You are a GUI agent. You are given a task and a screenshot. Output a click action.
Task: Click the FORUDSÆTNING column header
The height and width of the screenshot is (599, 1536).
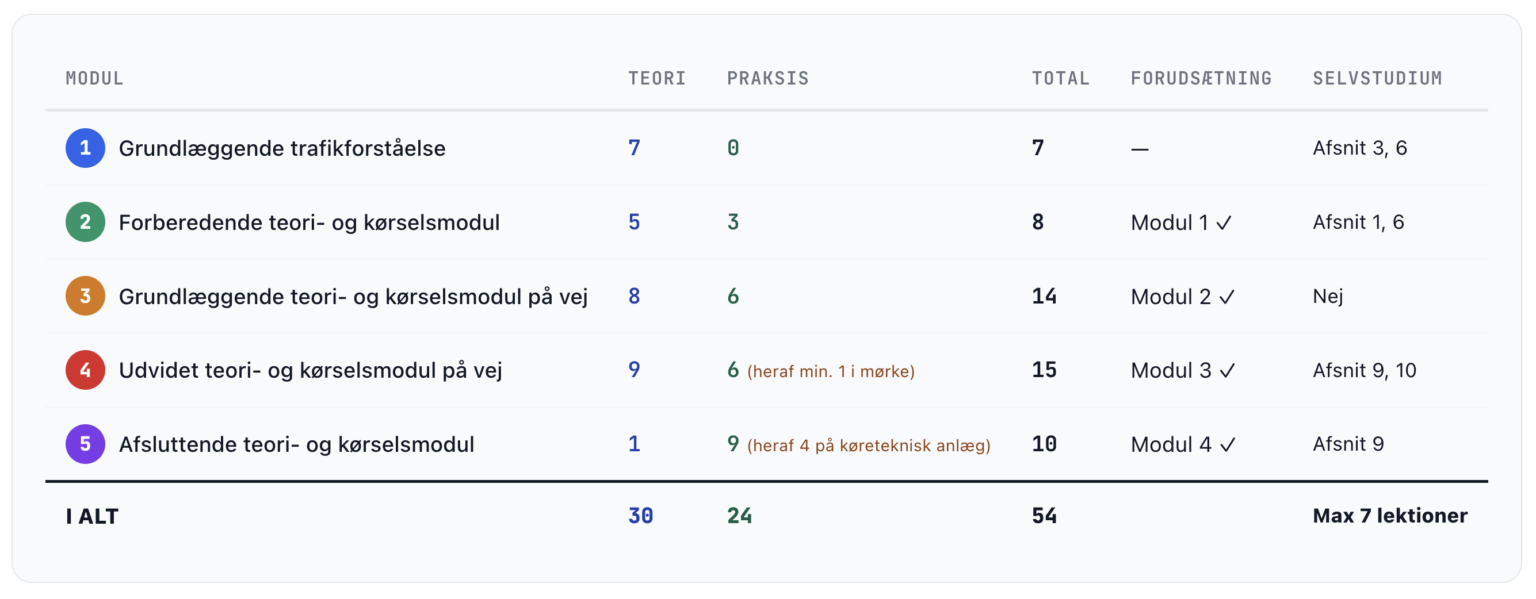click(1201, 78)
